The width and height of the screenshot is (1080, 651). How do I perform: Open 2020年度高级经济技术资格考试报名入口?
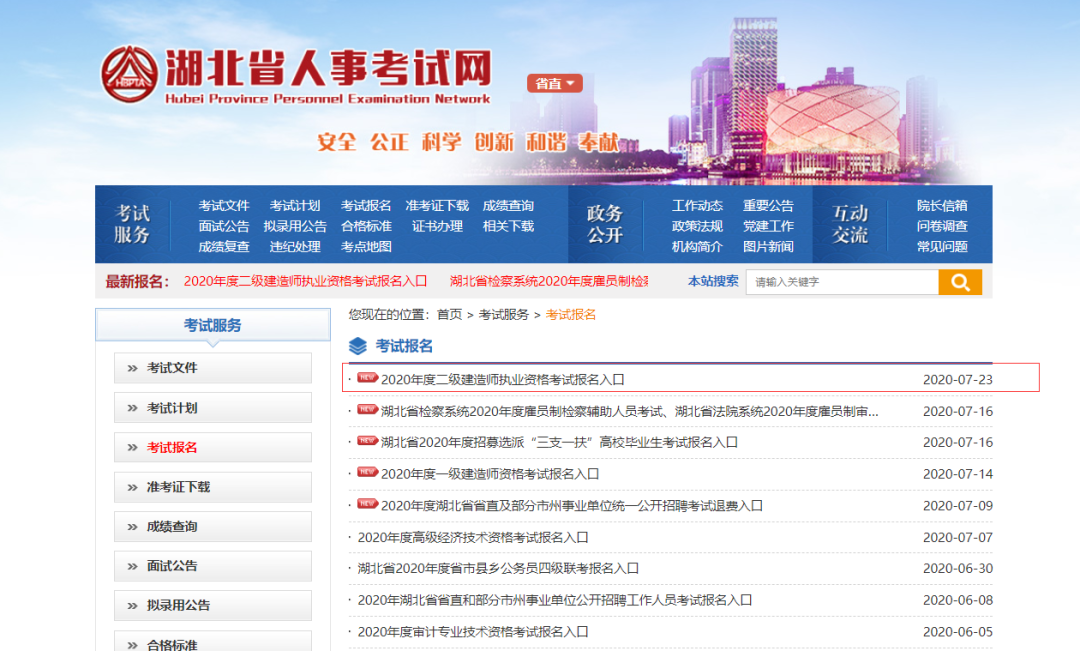[473, 537]
